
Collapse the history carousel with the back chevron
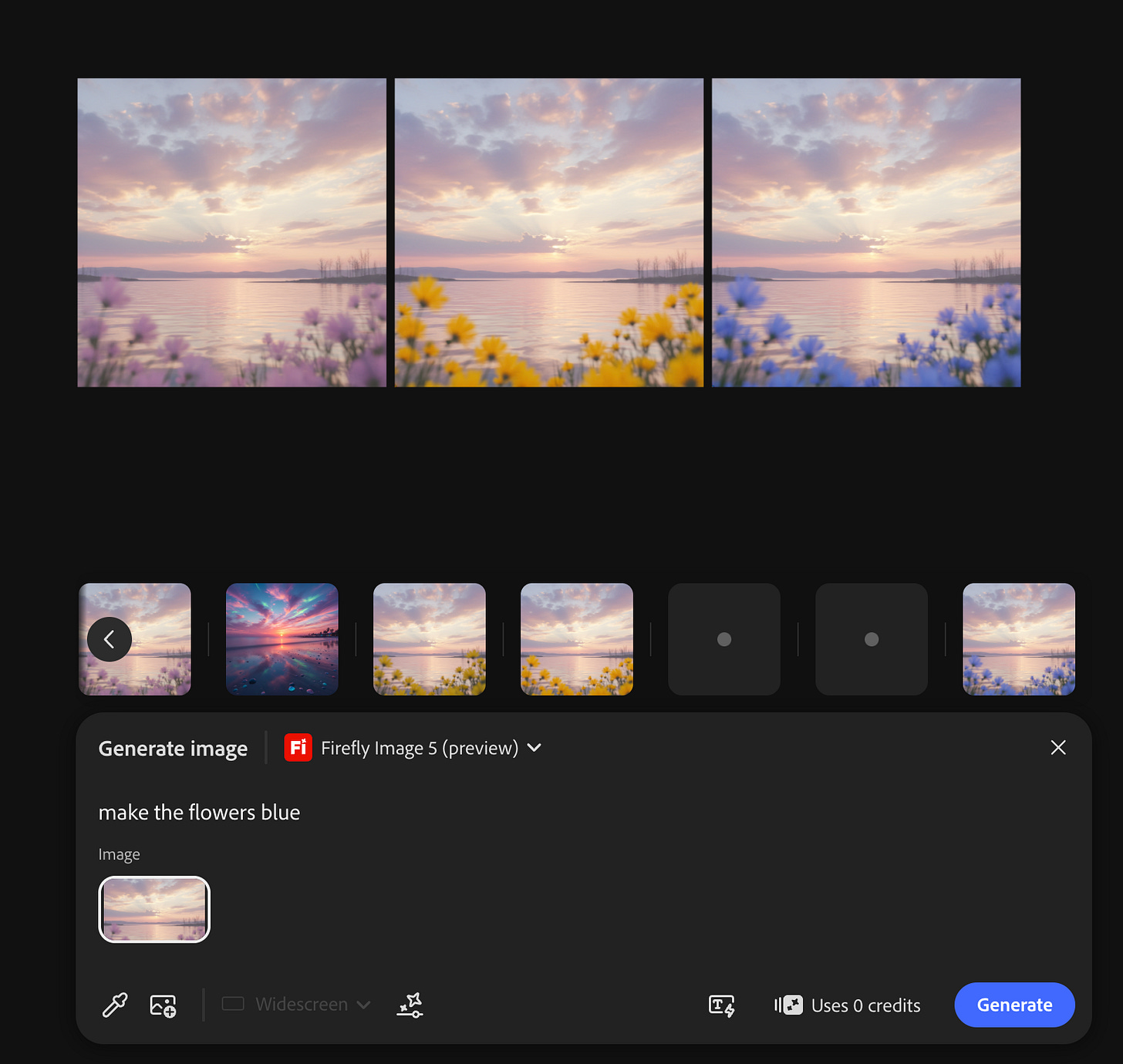coord(109,638)
